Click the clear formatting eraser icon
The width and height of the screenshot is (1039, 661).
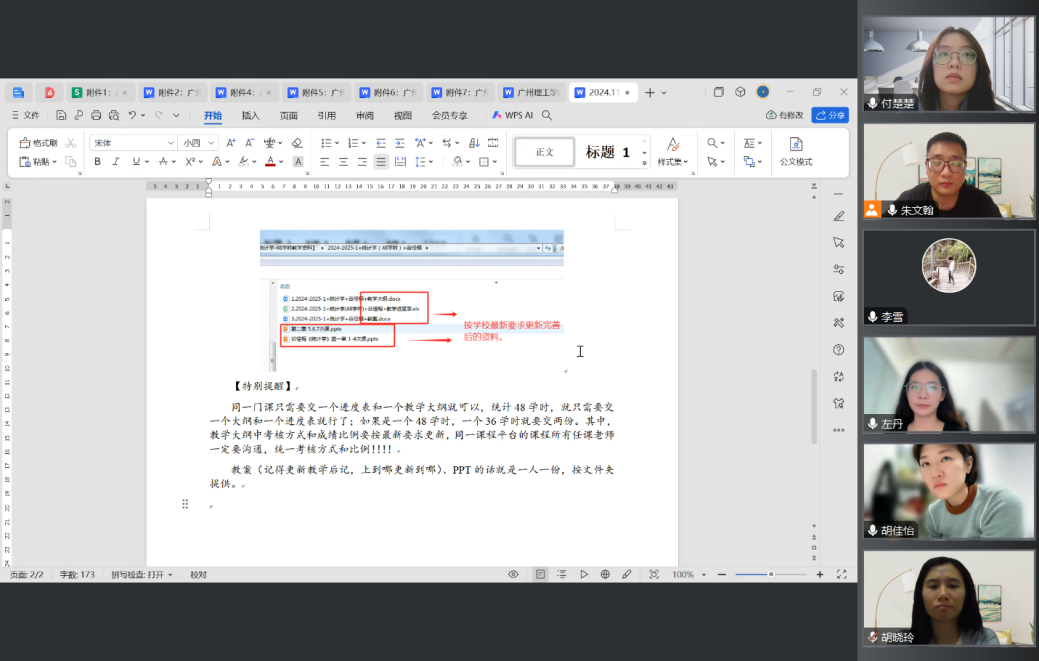point(297,143)
